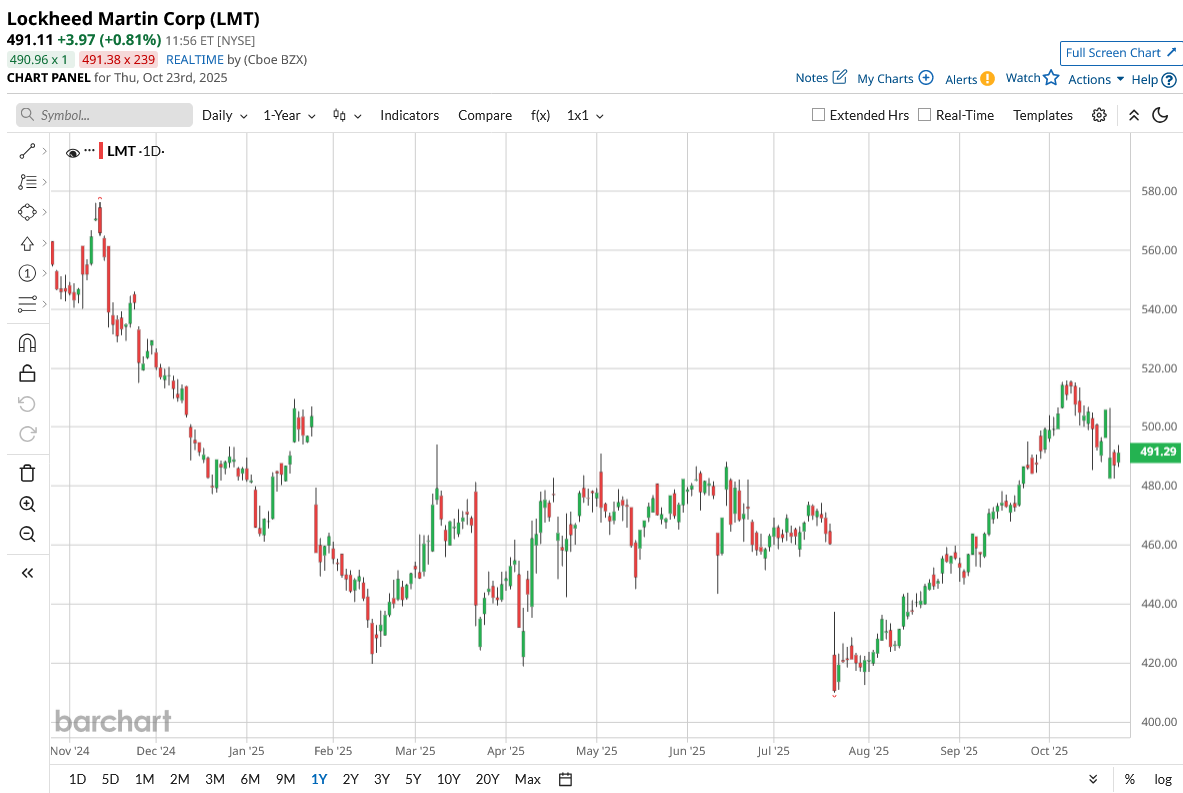Toggle the magnet snap mode
This screenshot has height=793, width=1183.
27,343
